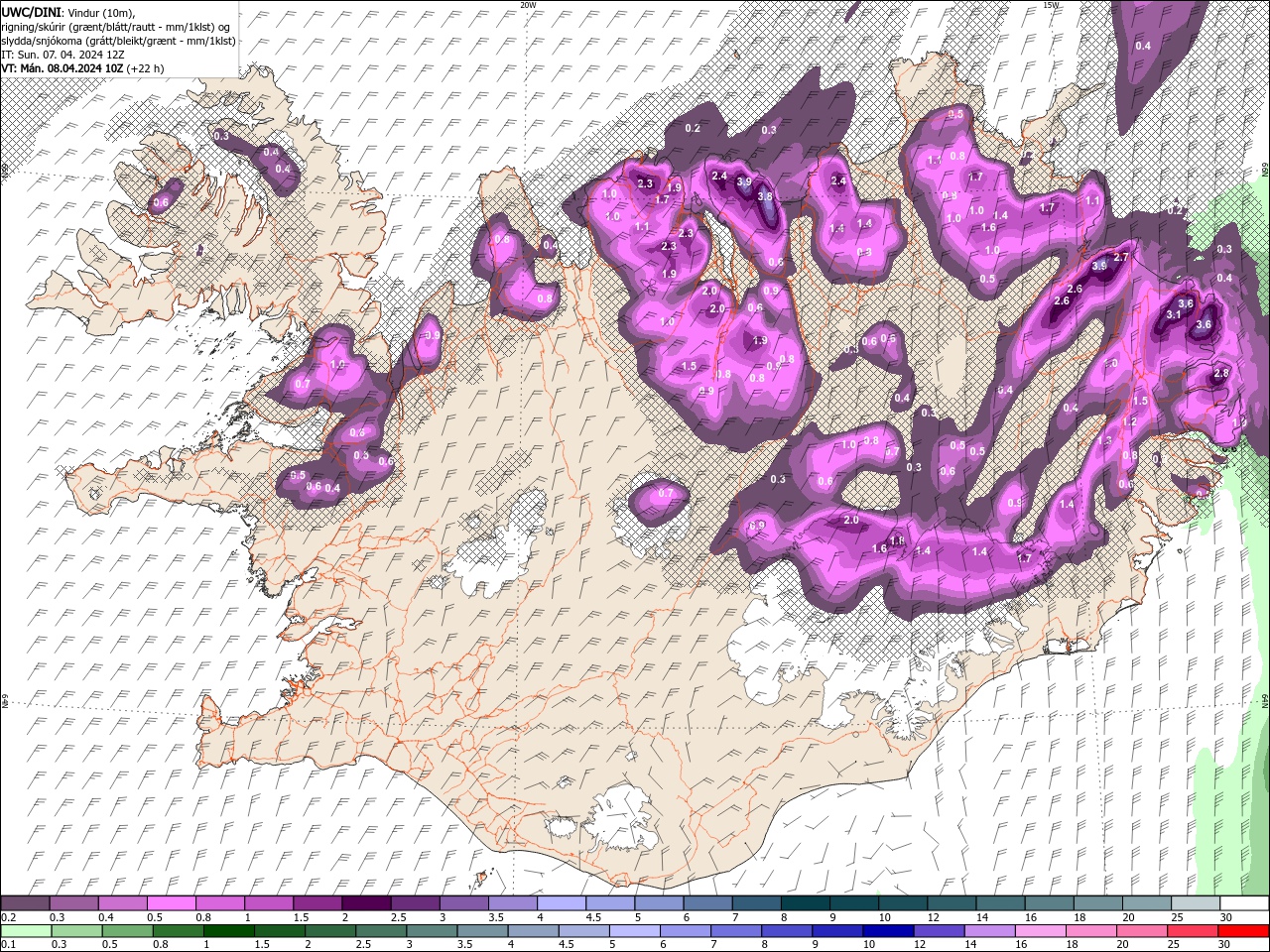The height and width of the screenshot is (952, 1270).
Task: Click the snow legend label '25'
Action: coord(1178,917)
